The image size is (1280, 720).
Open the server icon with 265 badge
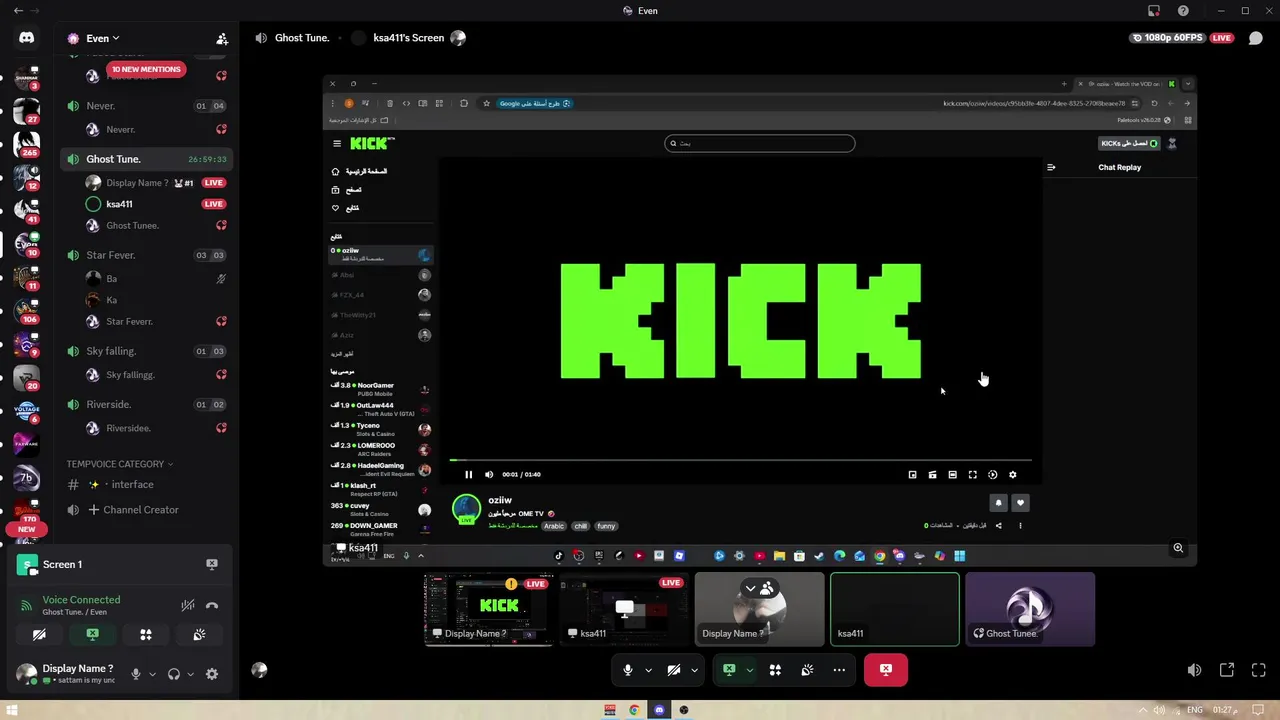[27, 144]
